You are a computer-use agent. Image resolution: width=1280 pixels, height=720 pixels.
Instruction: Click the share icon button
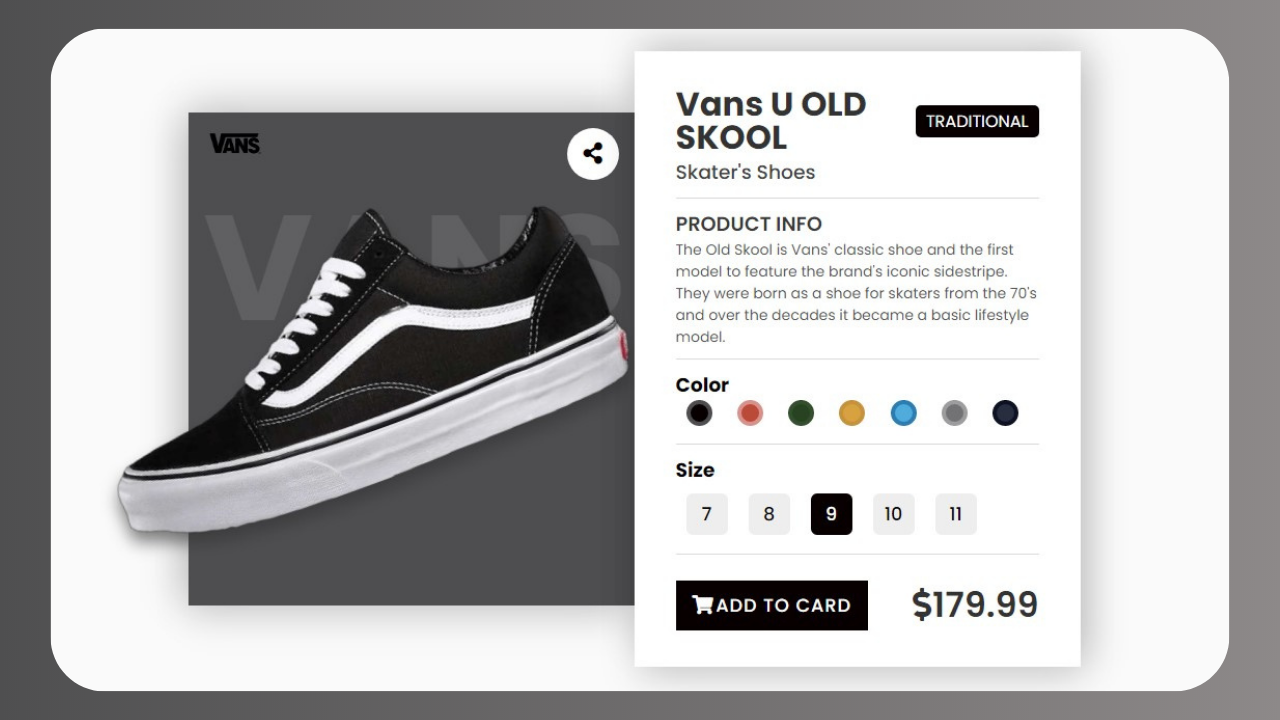coord(593,154)
